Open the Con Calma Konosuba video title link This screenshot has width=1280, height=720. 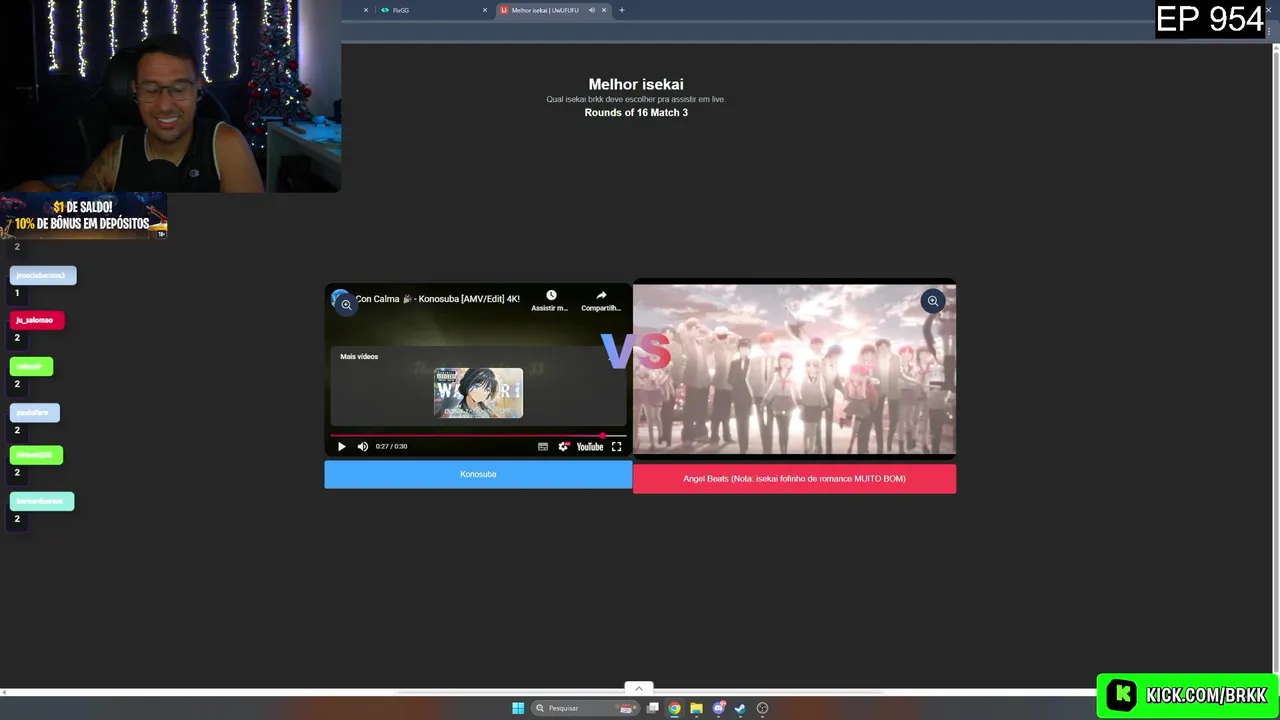click(437, 299)
